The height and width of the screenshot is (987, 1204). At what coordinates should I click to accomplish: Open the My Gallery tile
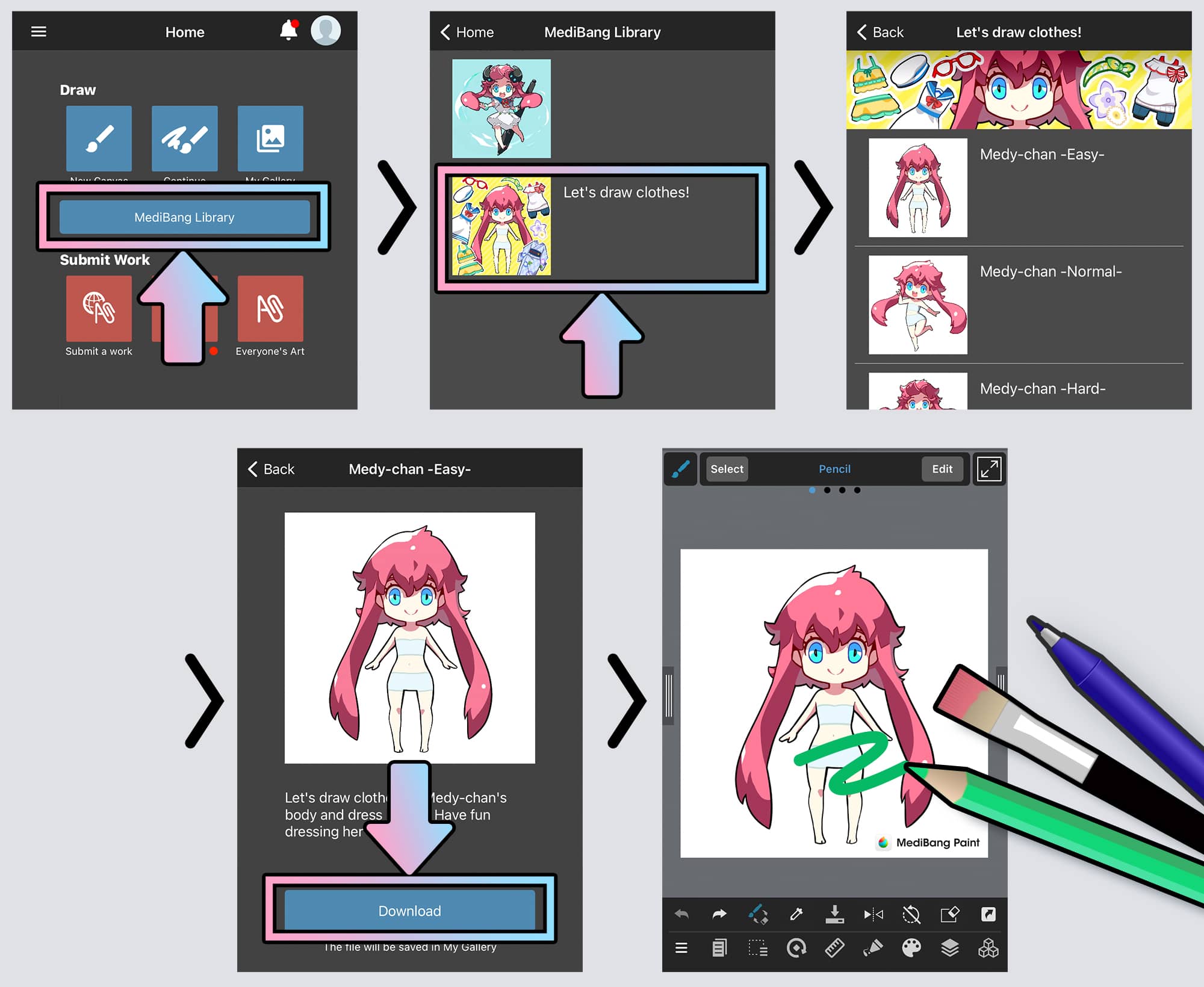[270, 138]
